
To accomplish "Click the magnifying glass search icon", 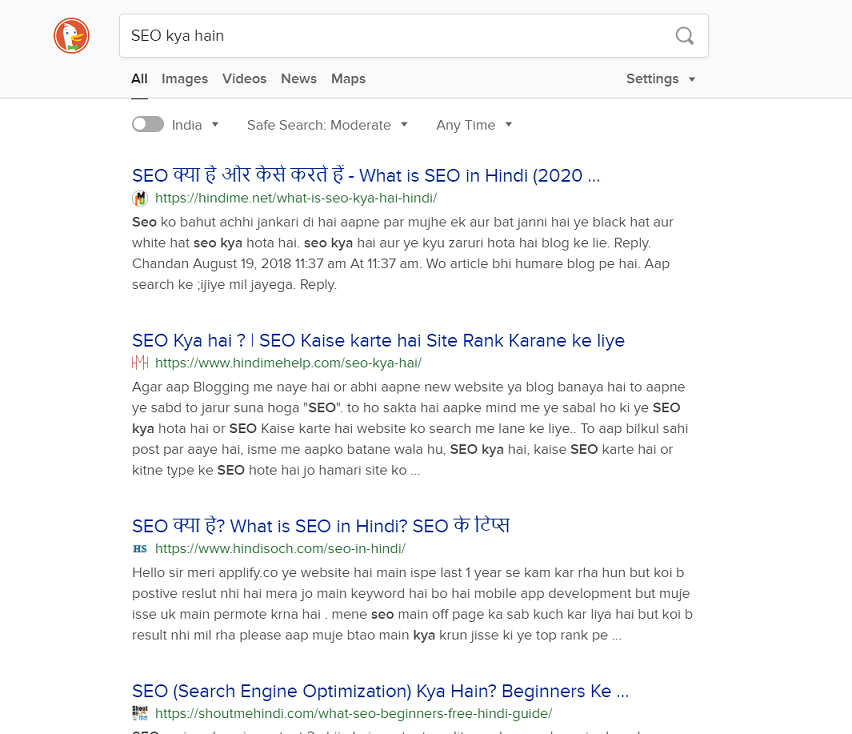I will 684,36.
